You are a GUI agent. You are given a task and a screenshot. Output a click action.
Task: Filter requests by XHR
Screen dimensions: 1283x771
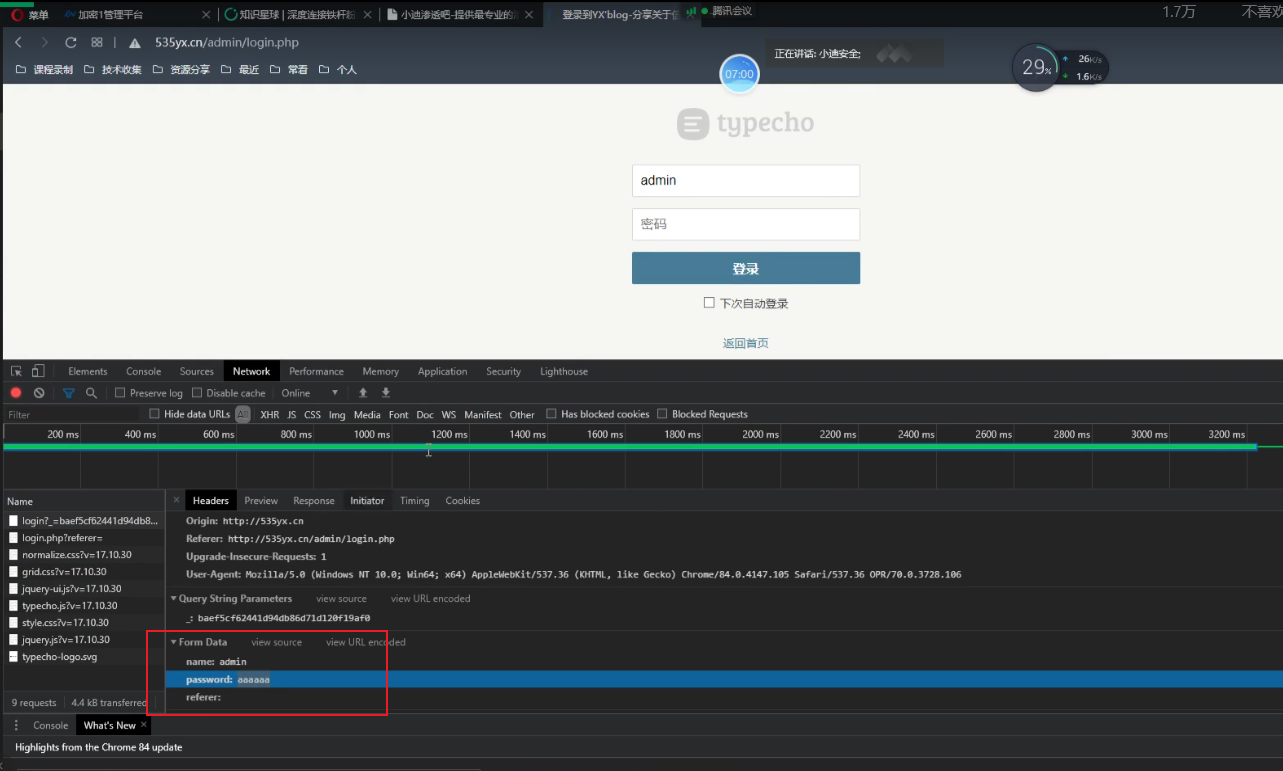point(269,414)
